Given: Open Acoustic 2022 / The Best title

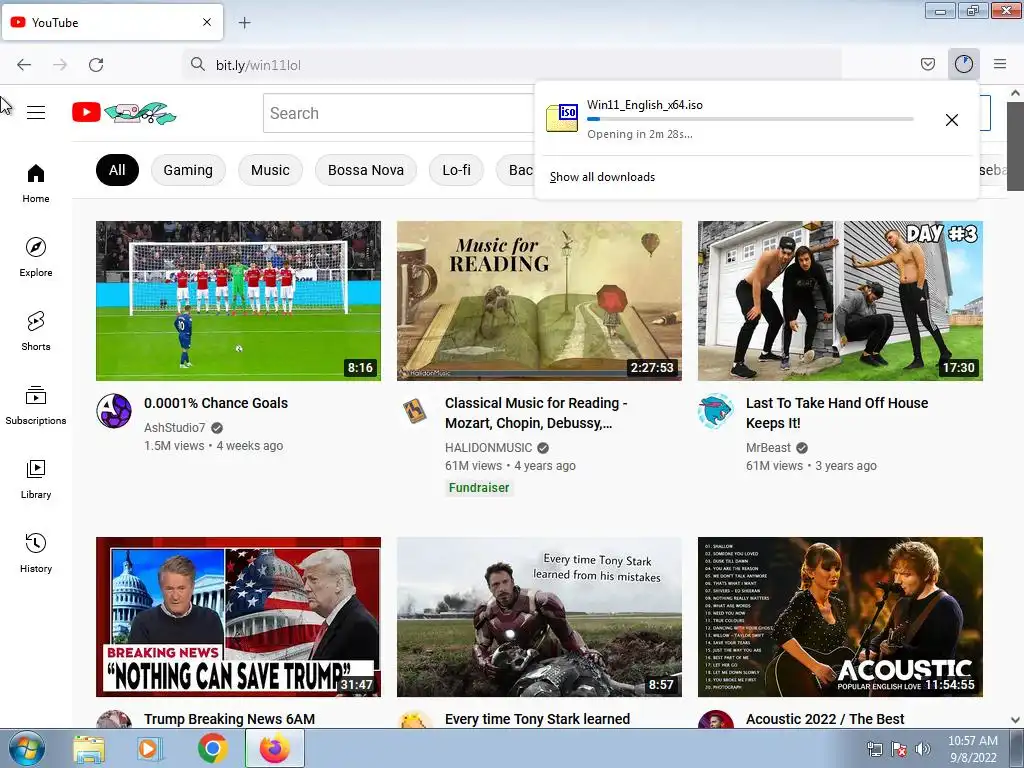Looking at the screenshot, I should point(825,719).
